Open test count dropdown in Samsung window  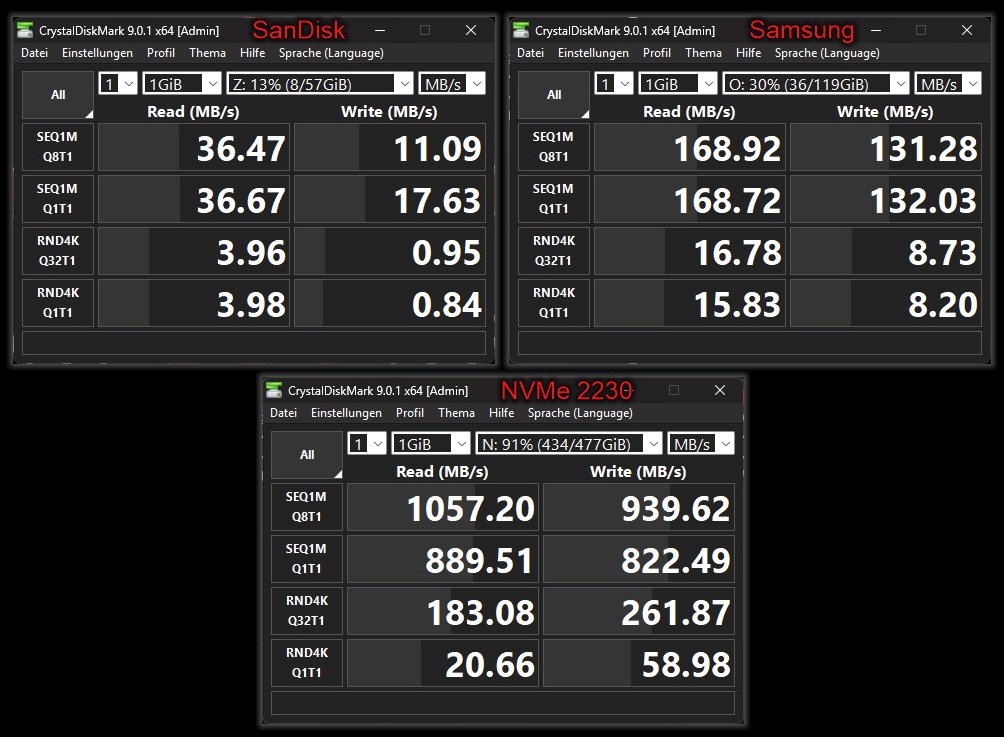click(x=614, y=83)
